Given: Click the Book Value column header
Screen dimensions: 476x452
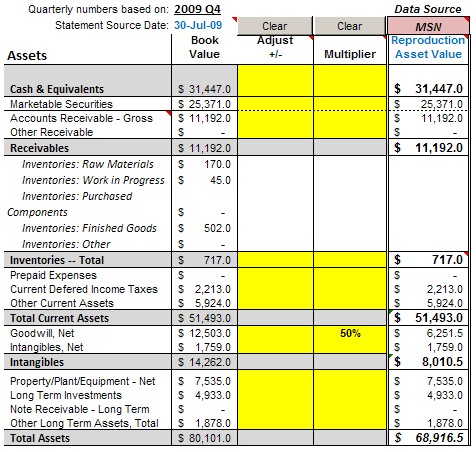Looking at the screenshot, I should [x=204, y=47].
